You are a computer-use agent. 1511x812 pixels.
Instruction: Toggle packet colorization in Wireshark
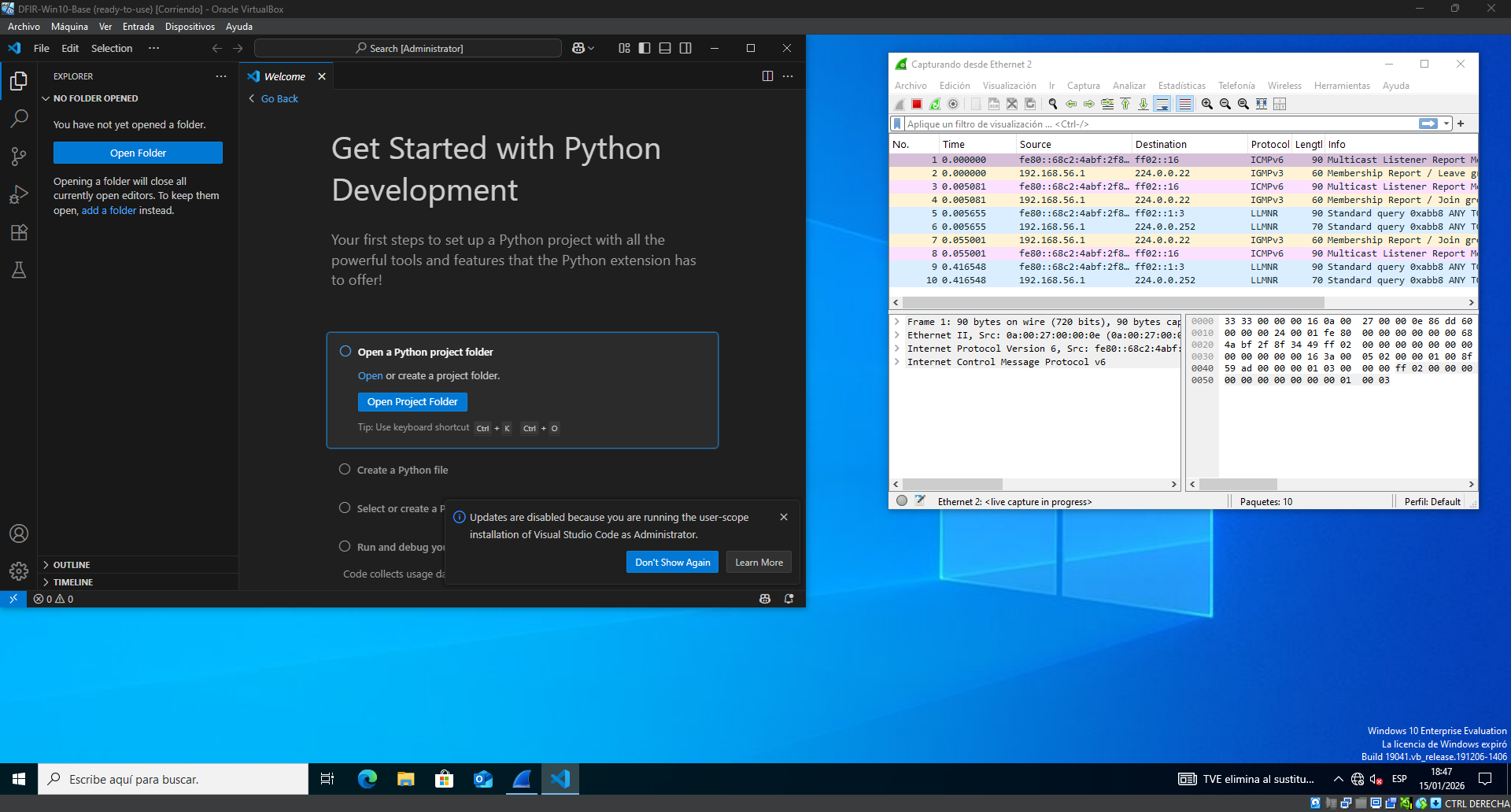1184,104
